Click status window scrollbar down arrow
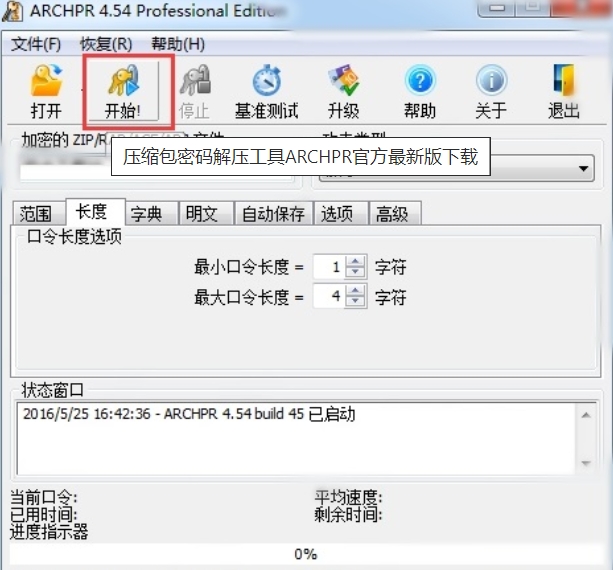The image size is (613, 570). [x=586, y=463]
